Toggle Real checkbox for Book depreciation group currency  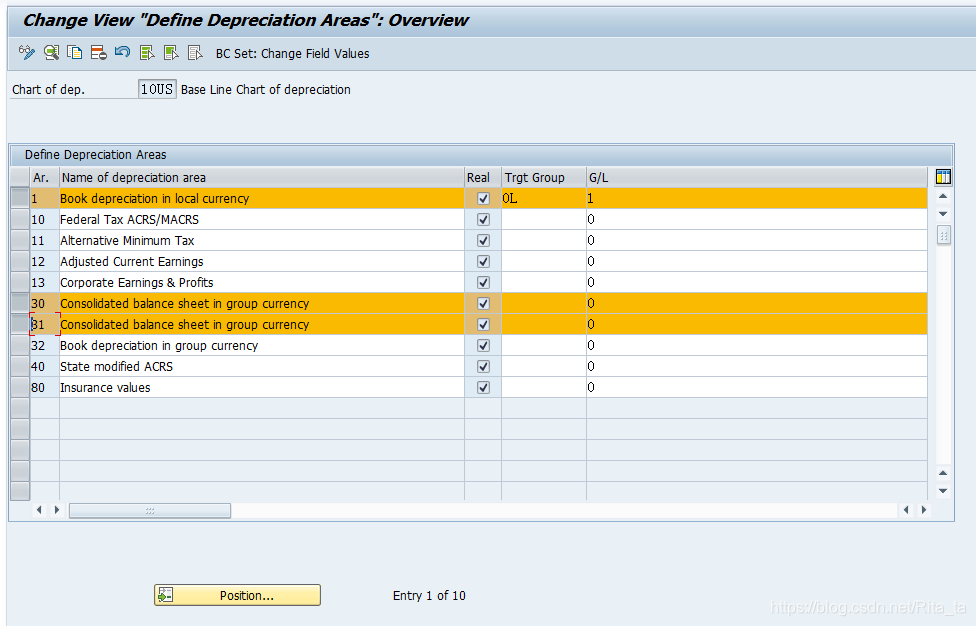coord(483,345)
